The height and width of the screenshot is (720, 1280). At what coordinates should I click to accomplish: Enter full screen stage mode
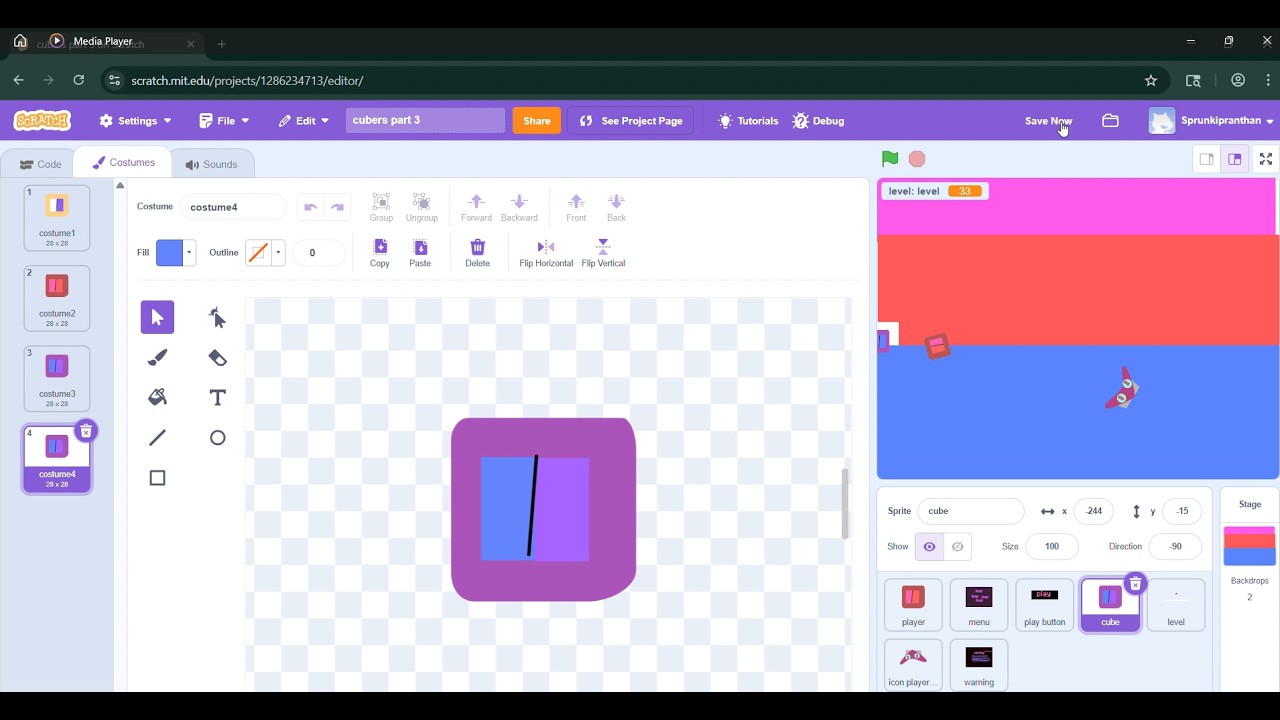click(x=1266, y=159)
